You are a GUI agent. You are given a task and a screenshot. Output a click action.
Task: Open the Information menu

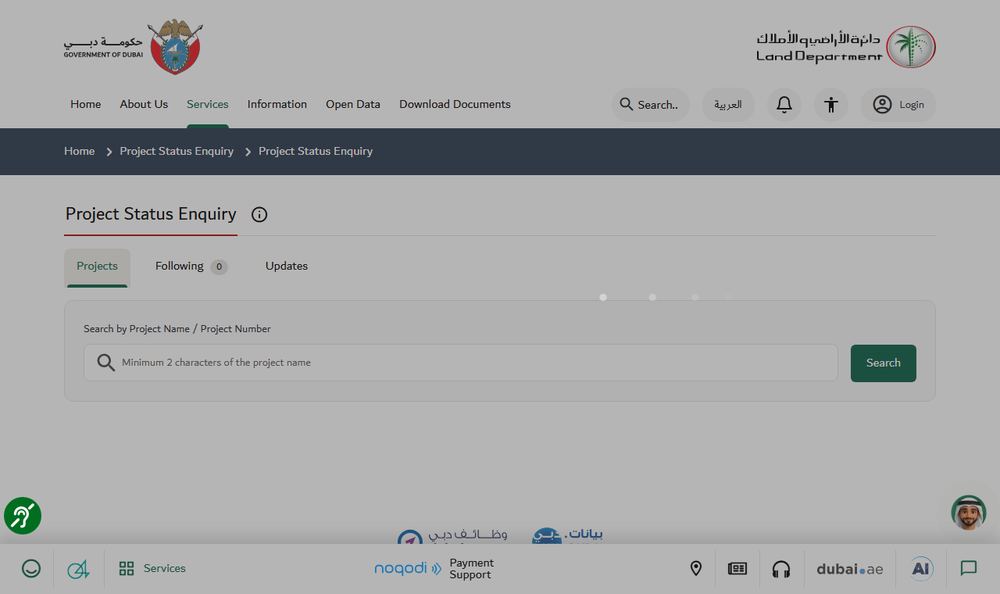pyautogui.click(x=277, y=104)
